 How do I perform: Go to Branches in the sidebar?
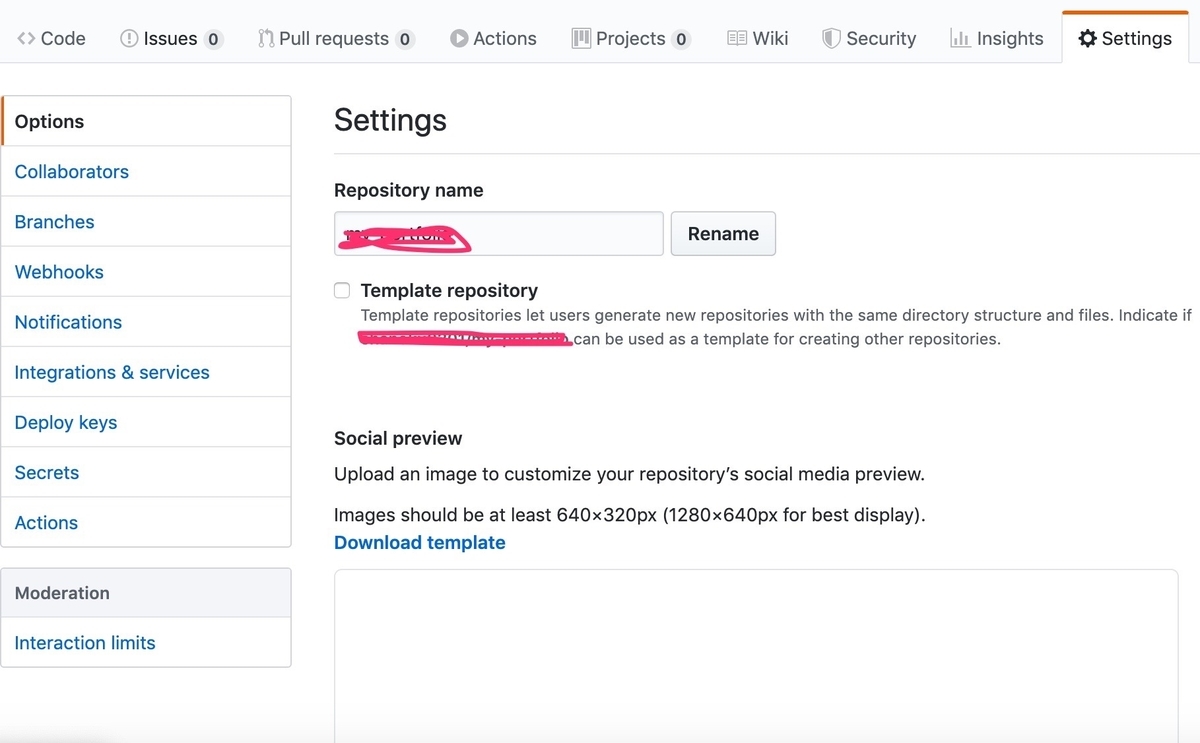pyautogui.click(x=55, y=222)
